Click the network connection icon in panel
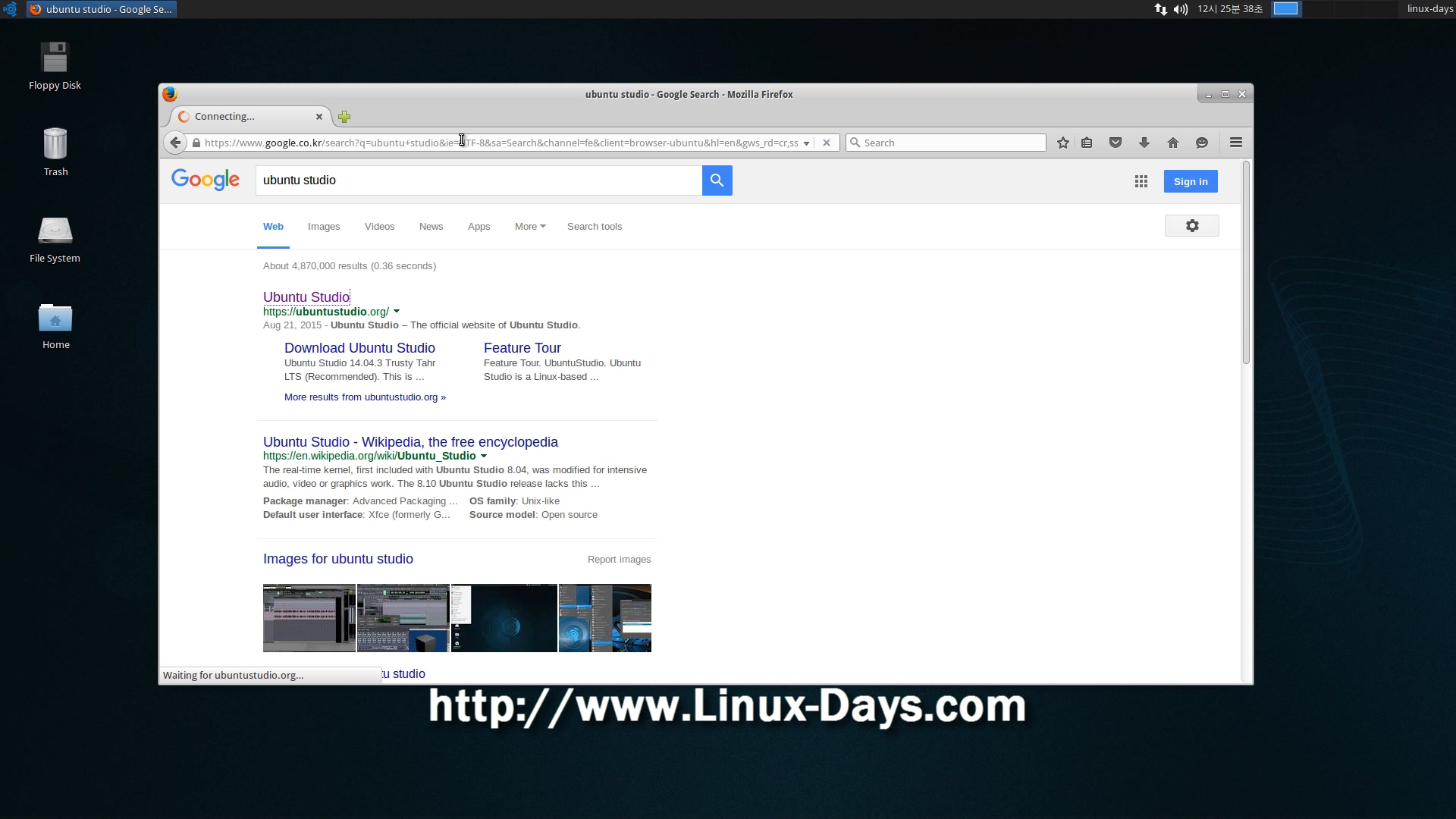The width and height of the screenshot is (1456, 819). pos(1160,9)
